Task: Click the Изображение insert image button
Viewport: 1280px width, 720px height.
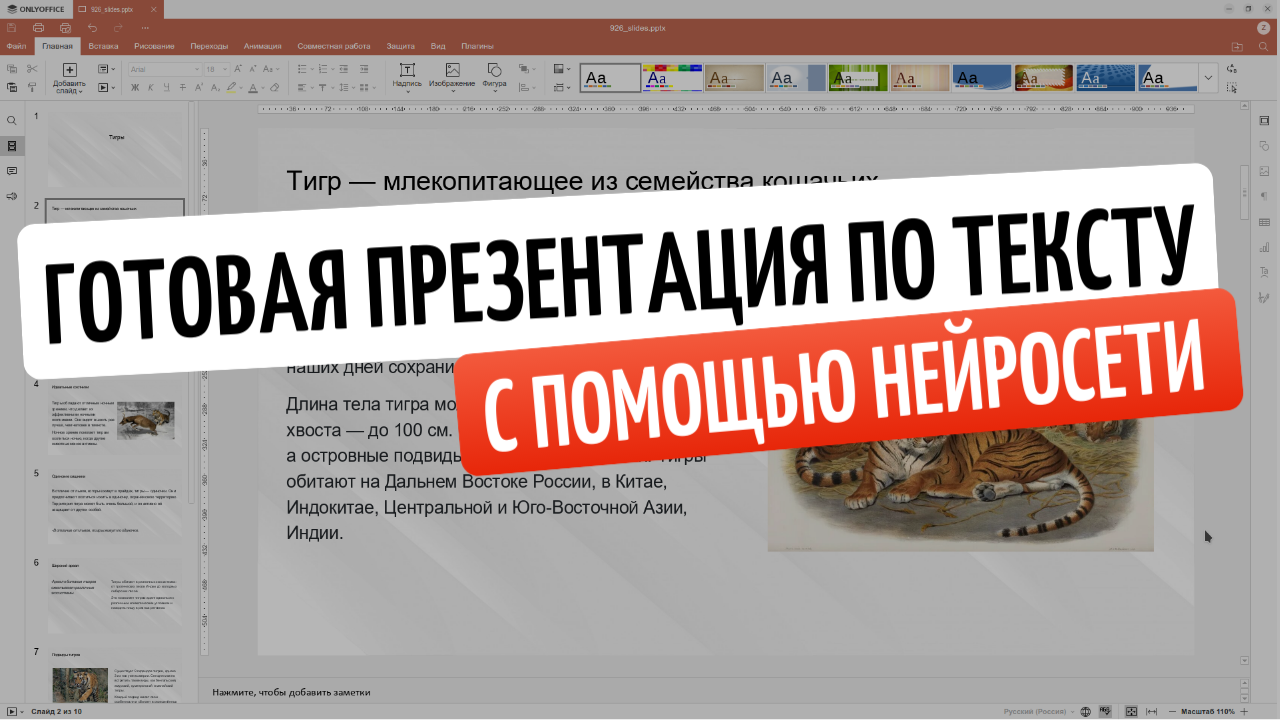Action: coord(452,76)
